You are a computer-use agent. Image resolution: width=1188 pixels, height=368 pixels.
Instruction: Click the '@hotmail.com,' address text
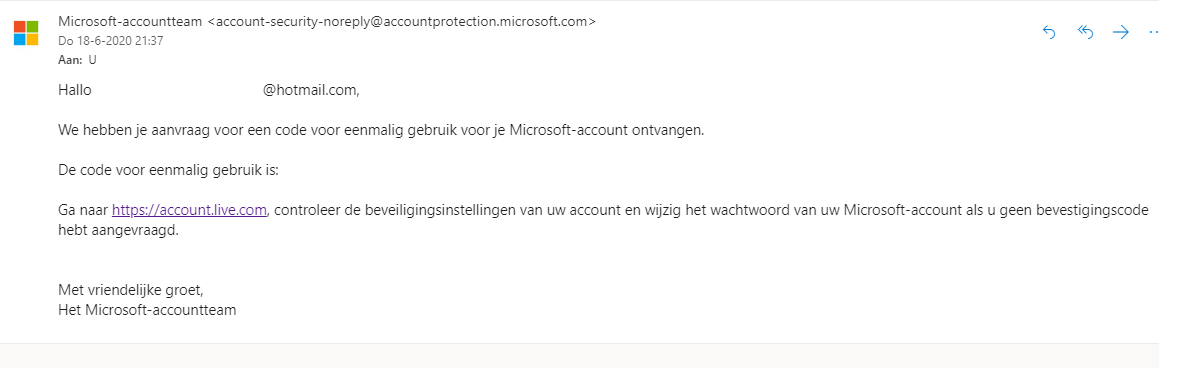coord(311,90)
